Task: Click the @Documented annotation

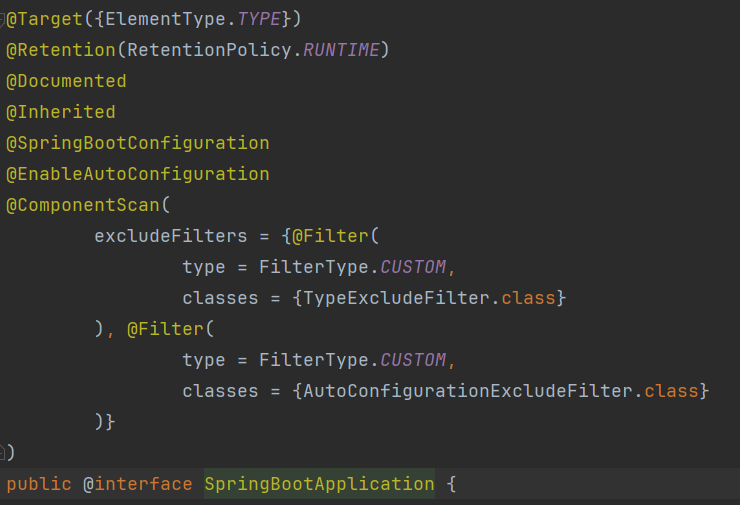Action: click(x=67, y=81)
